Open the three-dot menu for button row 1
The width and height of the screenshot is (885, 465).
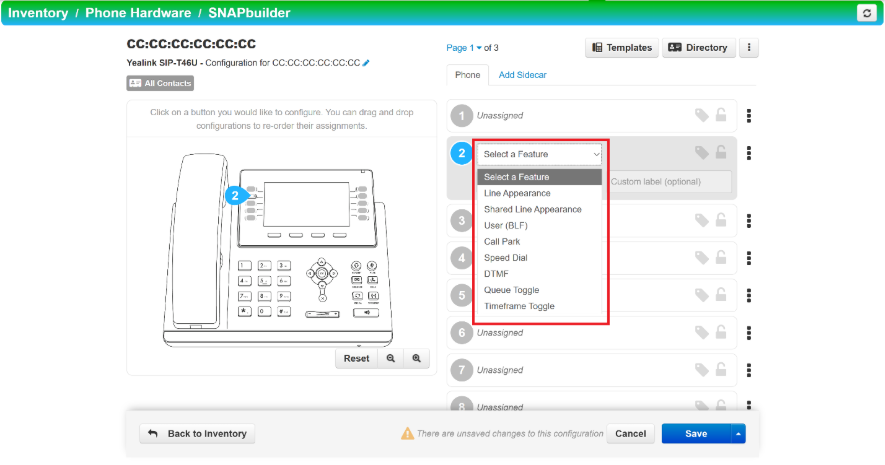(749, 116)
